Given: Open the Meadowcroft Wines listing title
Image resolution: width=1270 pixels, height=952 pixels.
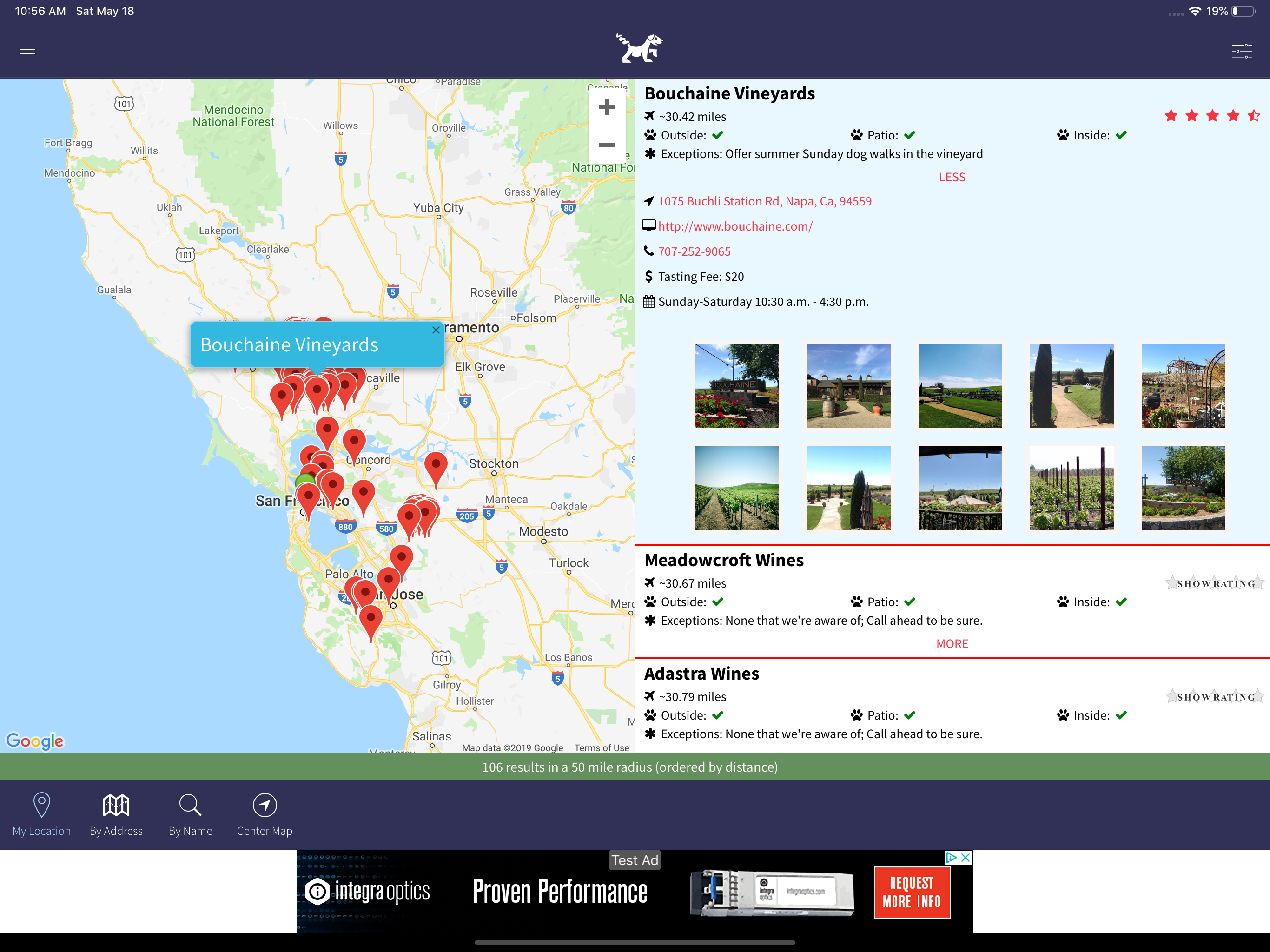Looking at the screenshot, I should click(724, 561).
